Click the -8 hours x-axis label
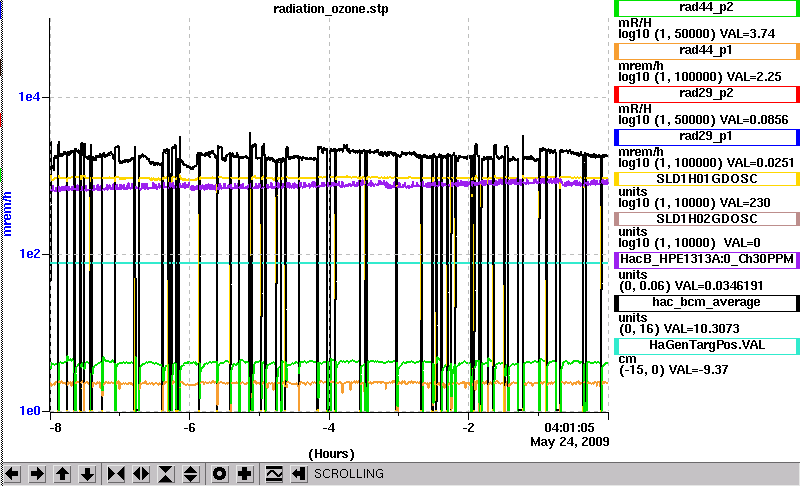Screen dimensions: 800x486 55,427
